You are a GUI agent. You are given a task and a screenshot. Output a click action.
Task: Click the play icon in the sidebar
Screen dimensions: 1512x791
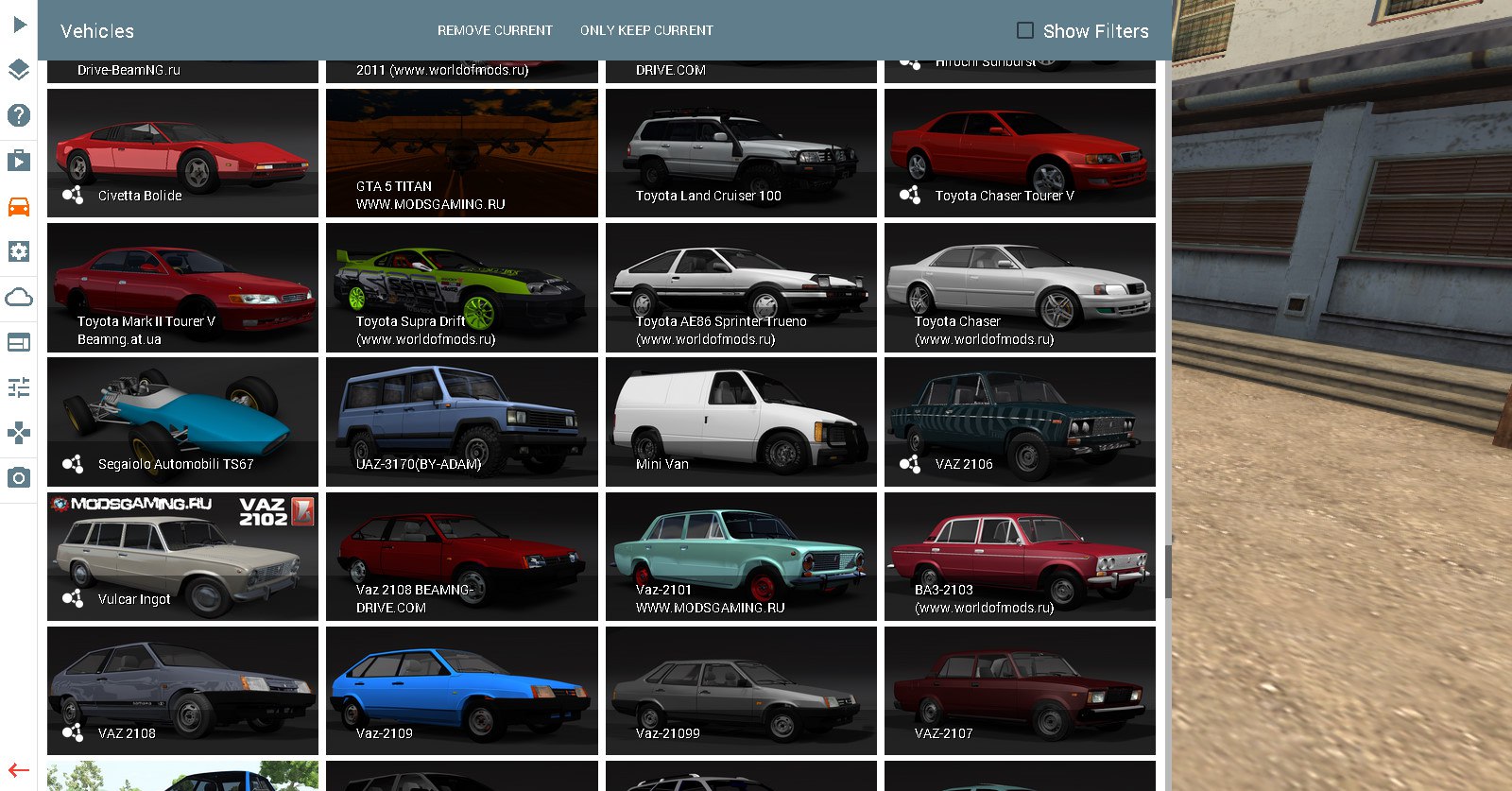tap(19, 25)
